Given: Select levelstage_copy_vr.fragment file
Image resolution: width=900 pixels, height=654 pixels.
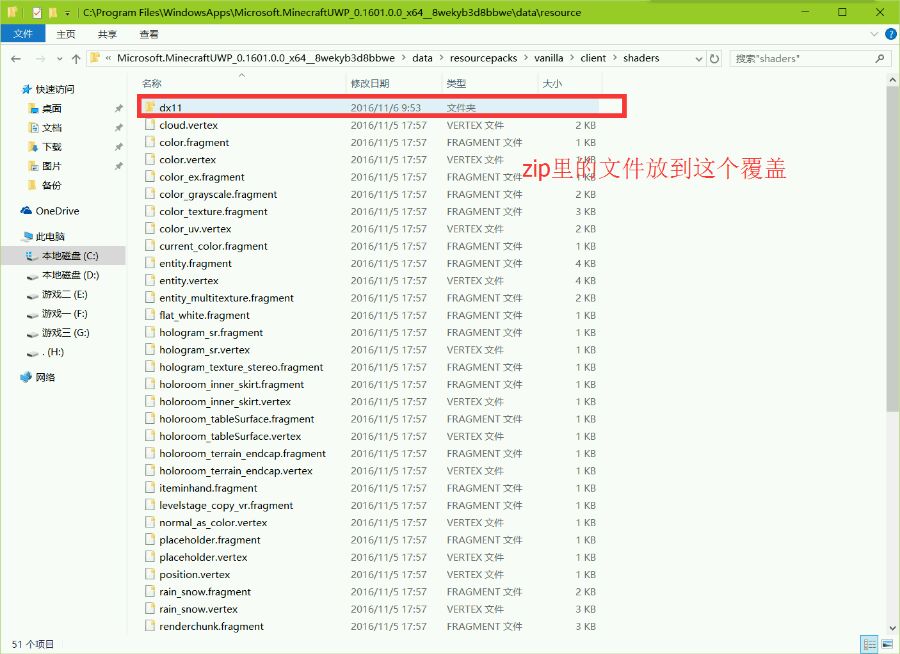Looking at the screenshot, I should tap(226, 505).
